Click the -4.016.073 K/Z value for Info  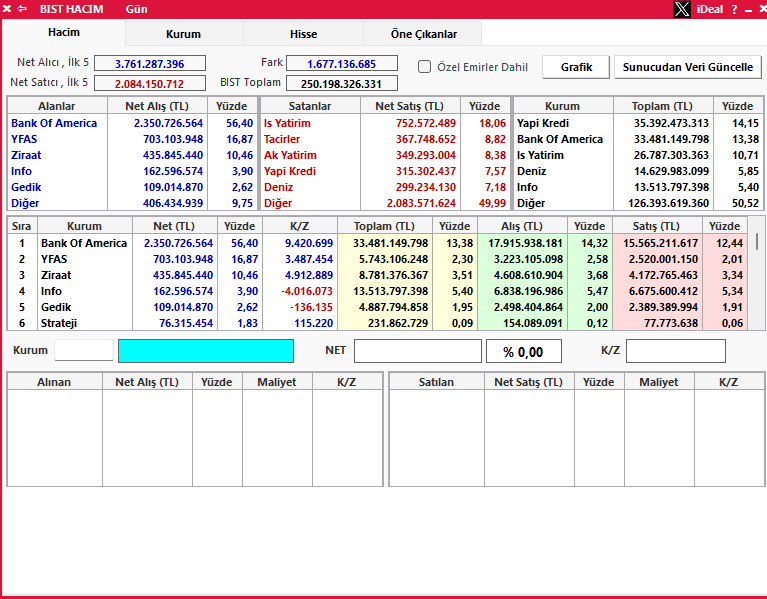point(307,291)
